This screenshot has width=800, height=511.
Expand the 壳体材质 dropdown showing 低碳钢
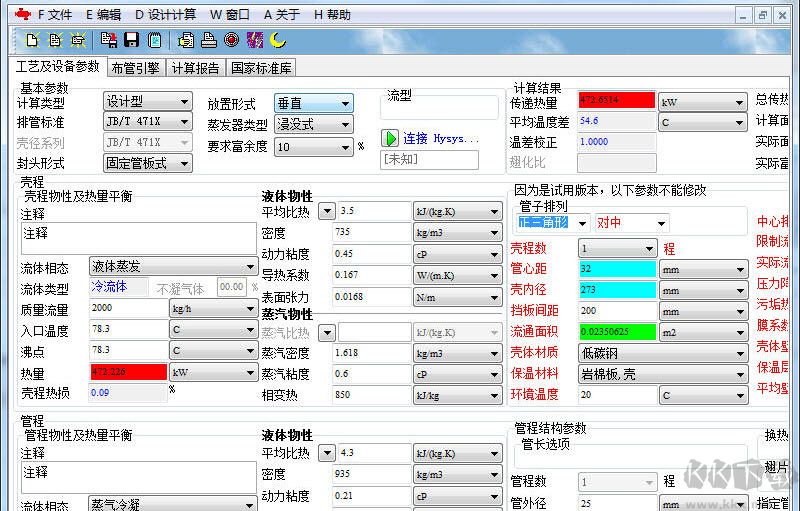click(662, 353)
